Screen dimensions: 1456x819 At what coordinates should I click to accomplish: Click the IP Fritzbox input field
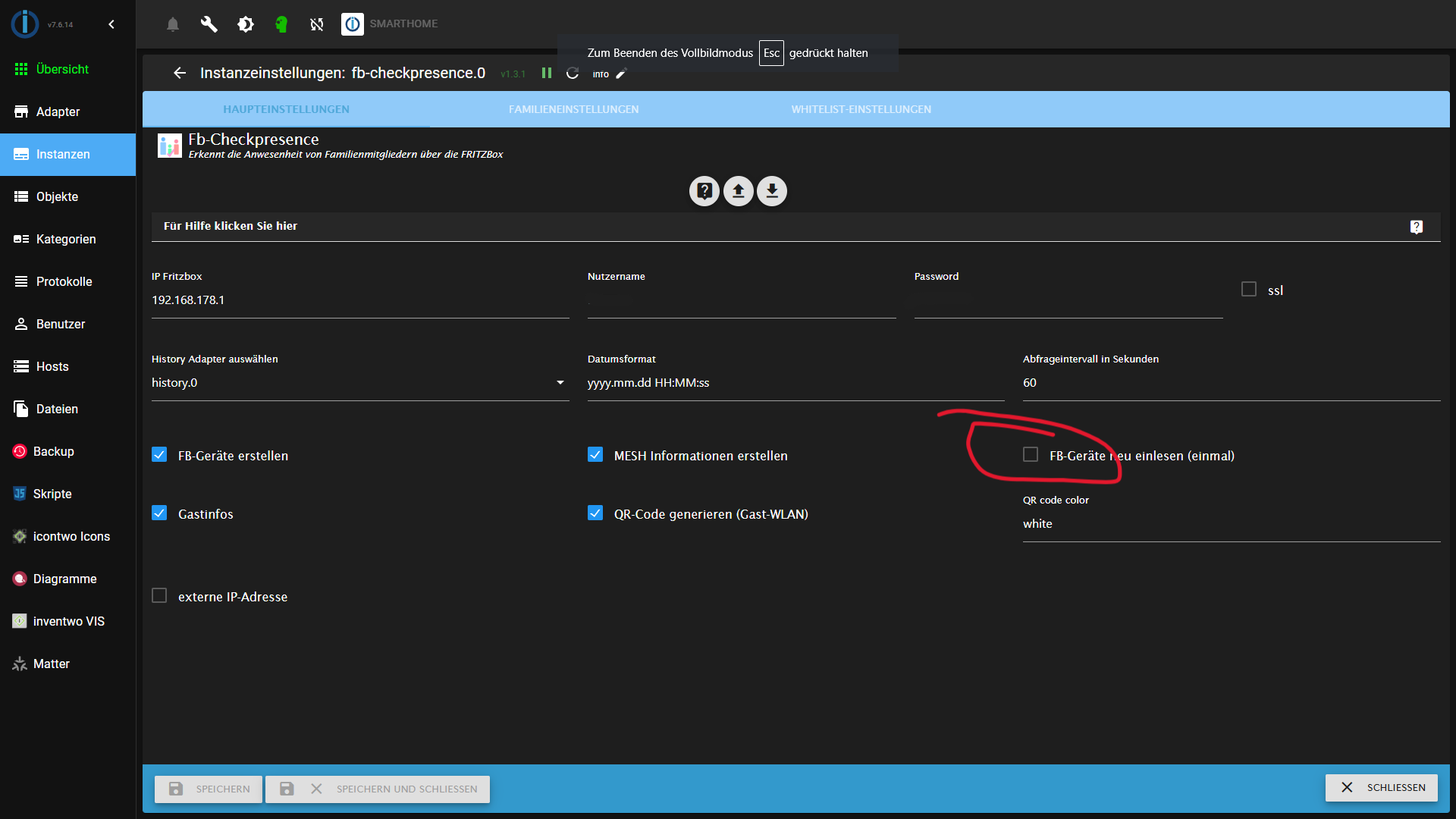pyautogui.click(x=360, y=300)
